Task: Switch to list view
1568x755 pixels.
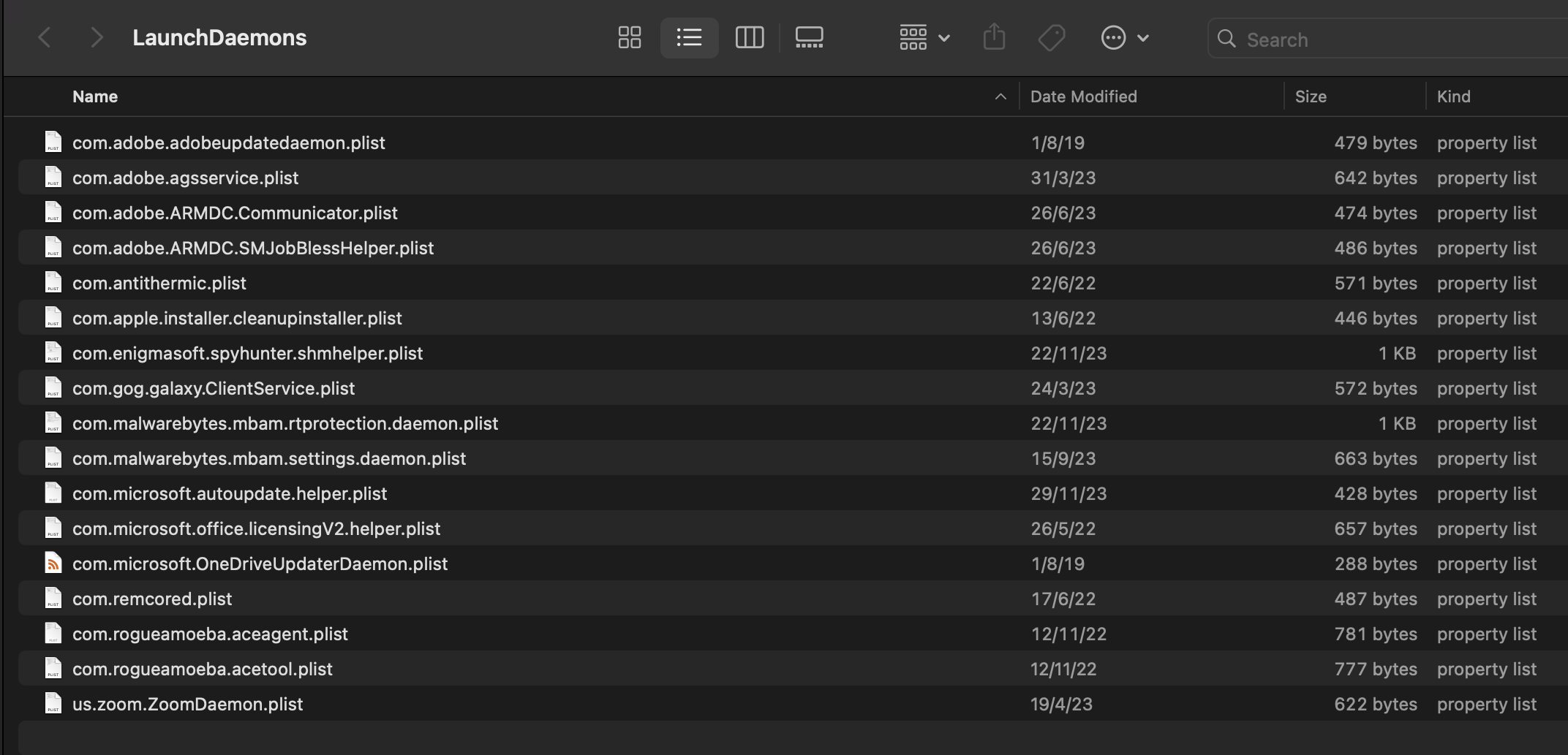Action: click(x=689, y=37)
